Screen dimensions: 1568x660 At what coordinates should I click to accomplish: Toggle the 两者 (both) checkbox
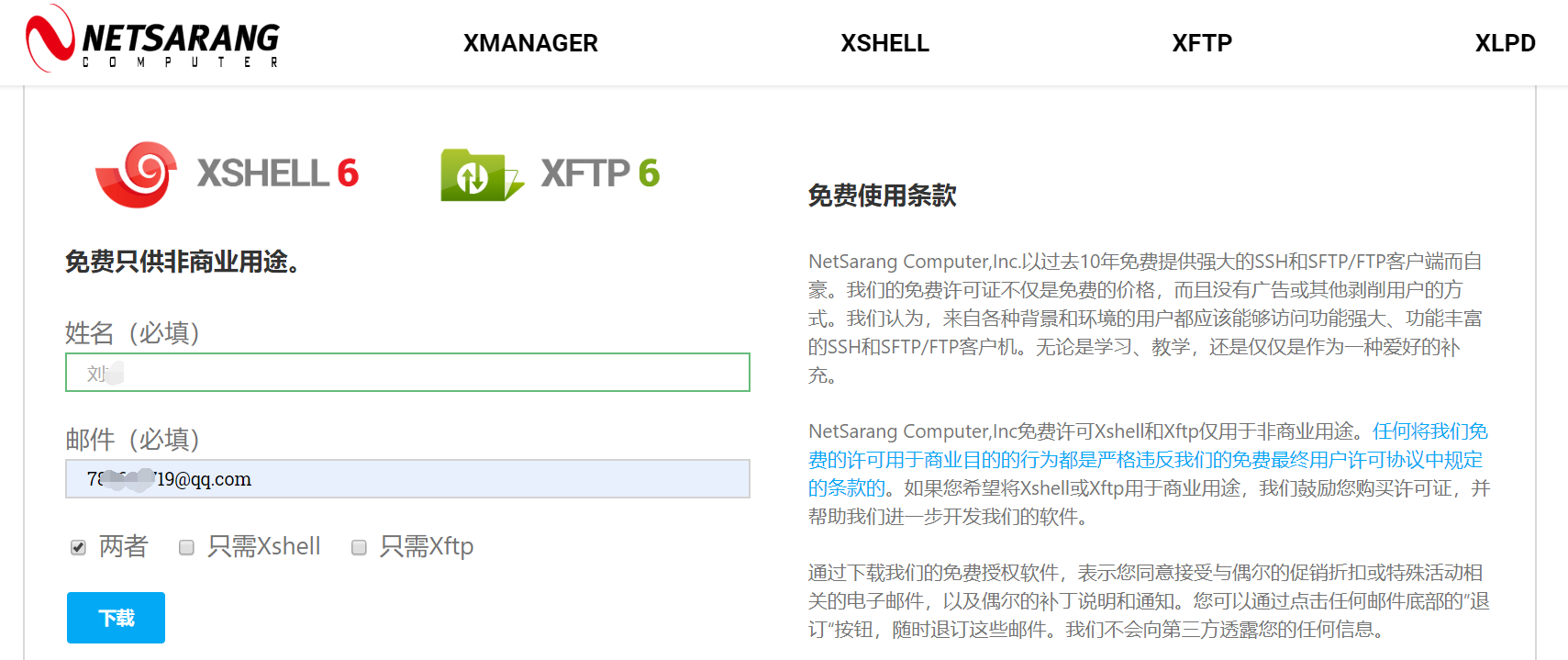tap(78, 547)
